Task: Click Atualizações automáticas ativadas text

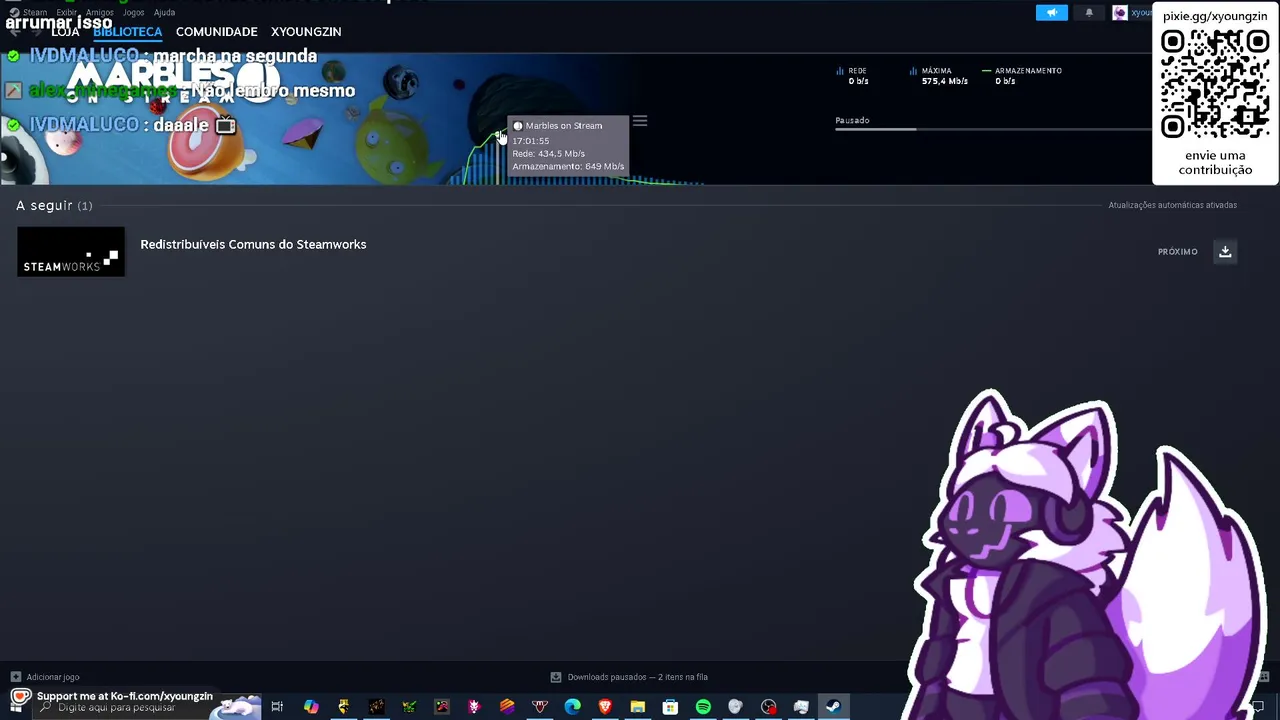Action: click(x=1172, y=205)
